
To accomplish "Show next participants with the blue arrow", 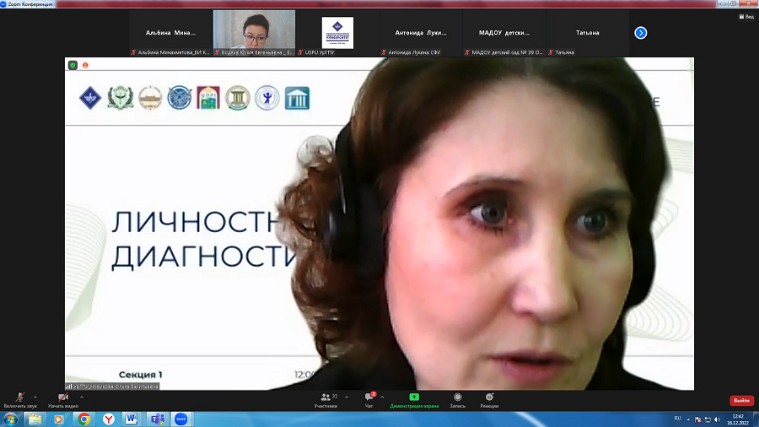I will (x=641, y=33).
